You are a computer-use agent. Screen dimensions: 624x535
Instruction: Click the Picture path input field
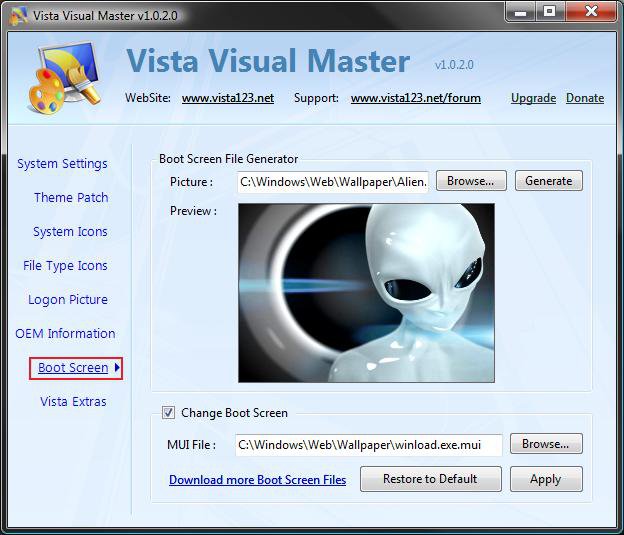(x=333, y=182)
